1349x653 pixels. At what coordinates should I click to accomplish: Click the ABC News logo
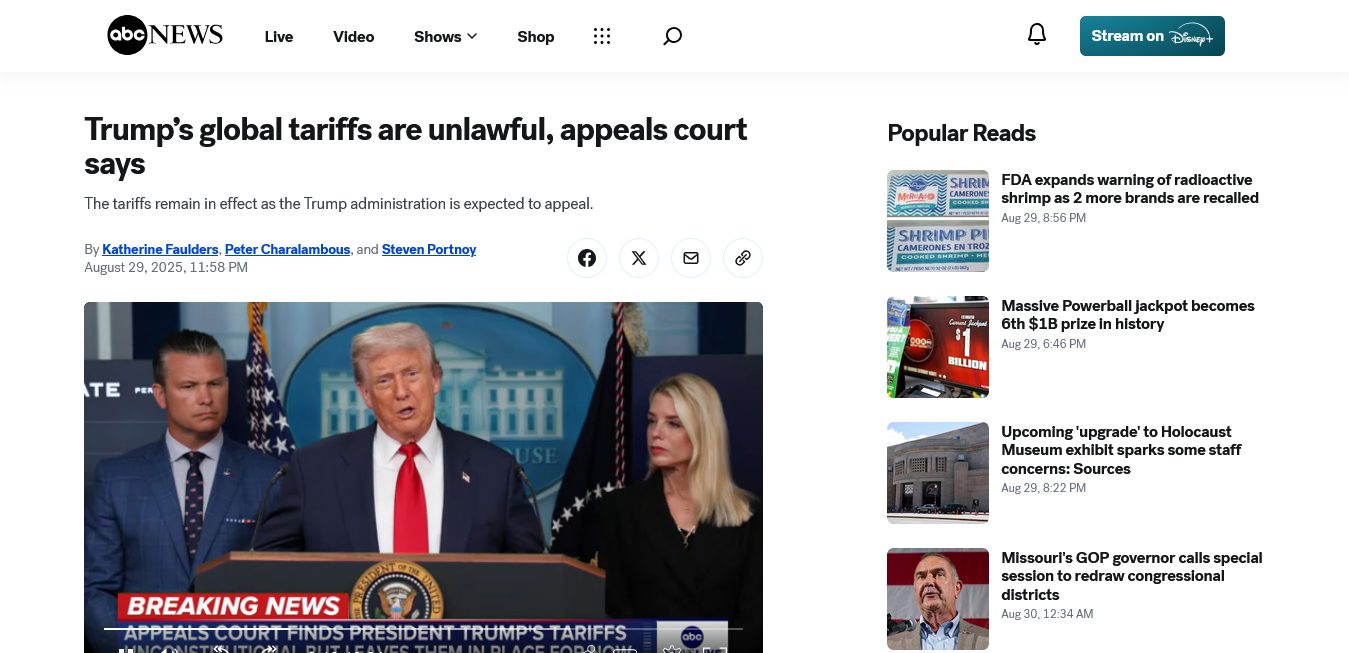tap(165, 36)
